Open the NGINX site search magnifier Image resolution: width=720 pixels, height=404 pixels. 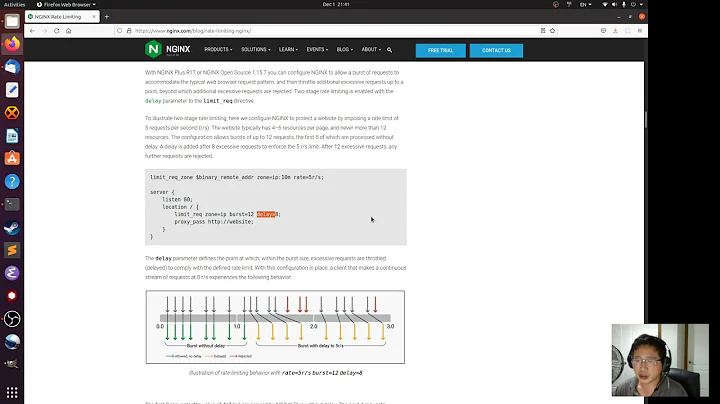(x=389, y=50)
